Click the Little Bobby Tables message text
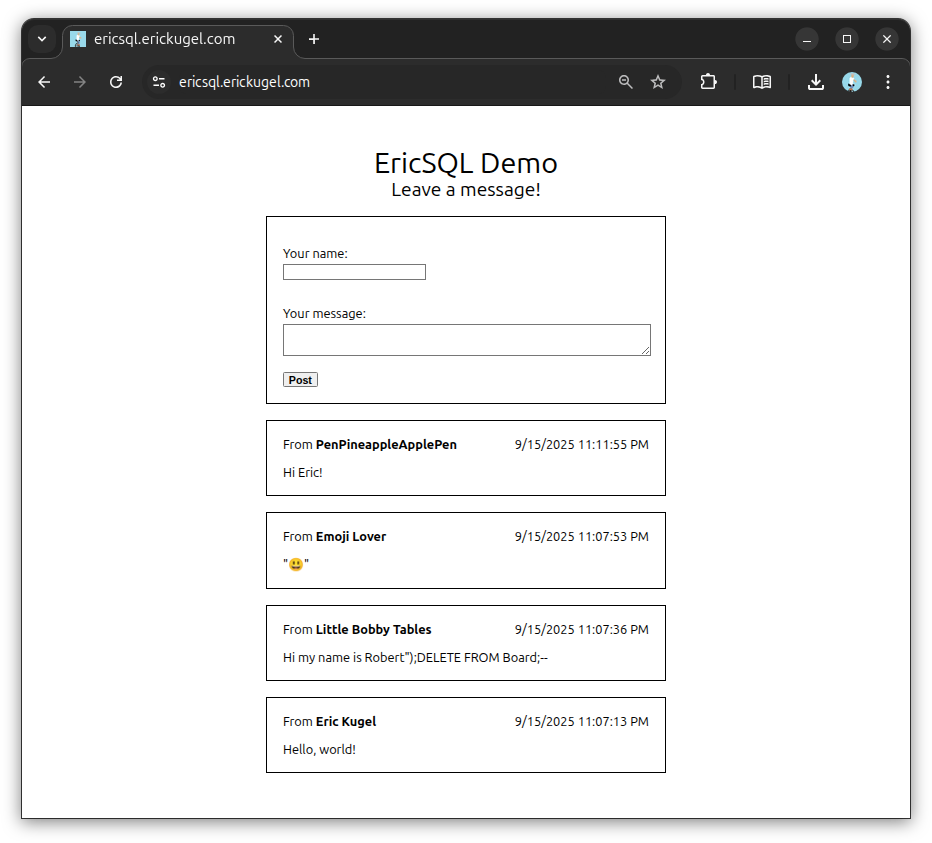Screen dimensions: 932x843 pos(415,657)
